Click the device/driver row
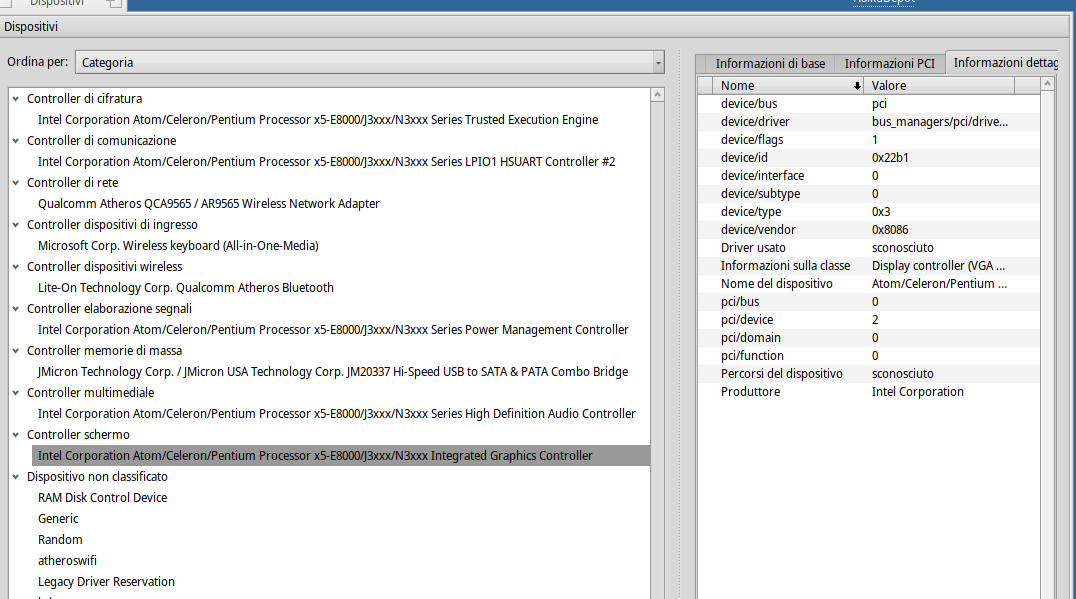This screenshot has height=599, width=1076. pos(869,121)
